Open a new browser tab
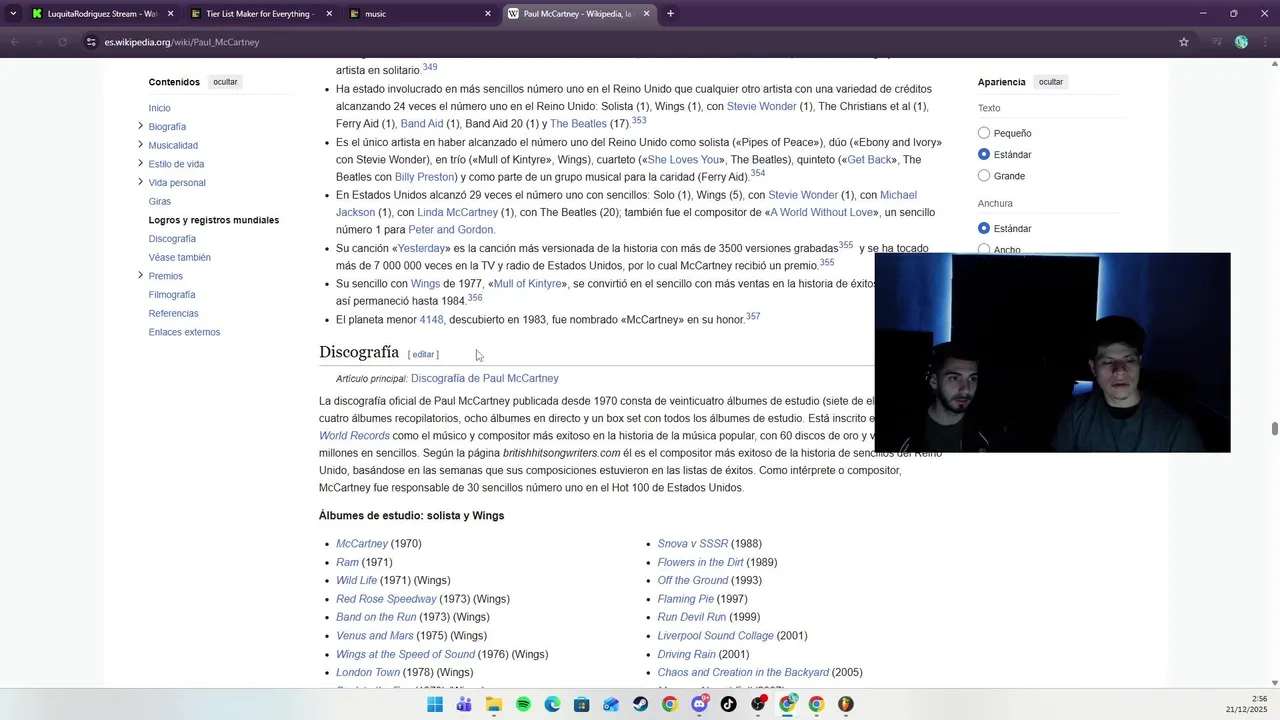The height and width of the screenshot is (720, 1280). (x=670, y=14)
